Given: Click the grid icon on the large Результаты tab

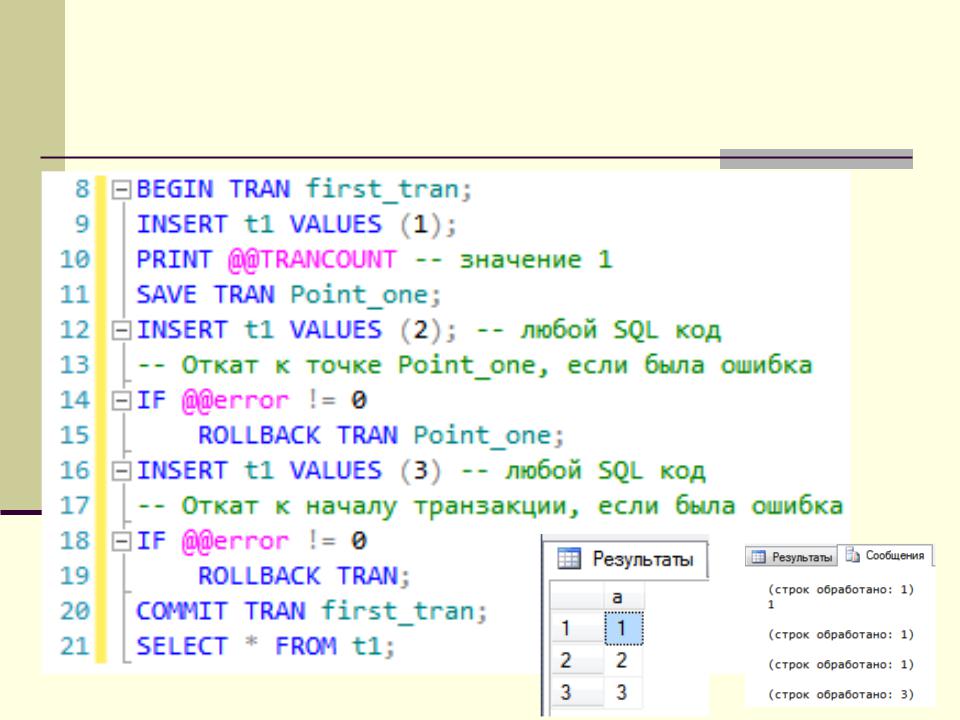Looking at the screenshot, I should [x=568, y=559].
